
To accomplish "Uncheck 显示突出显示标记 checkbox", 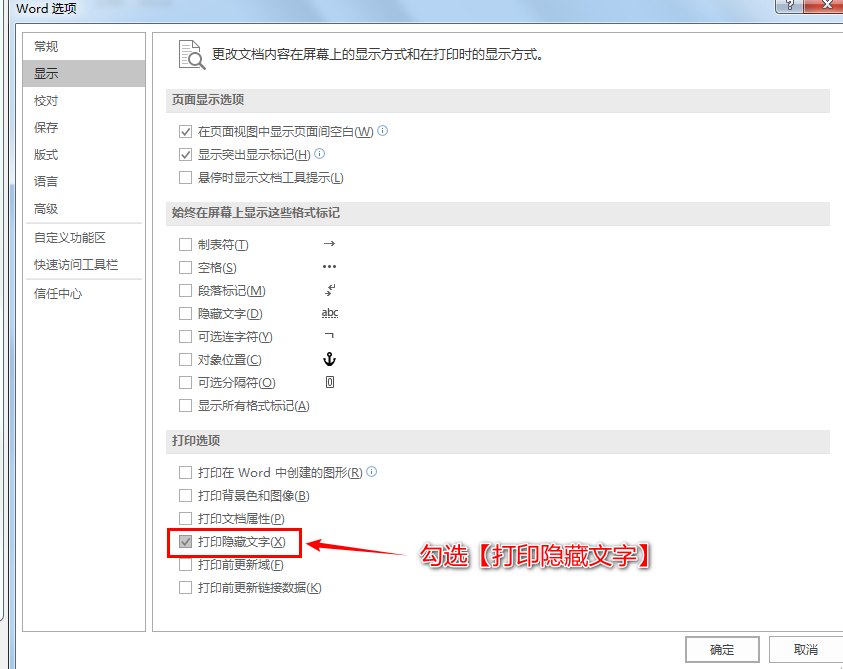I will point(185,155).
